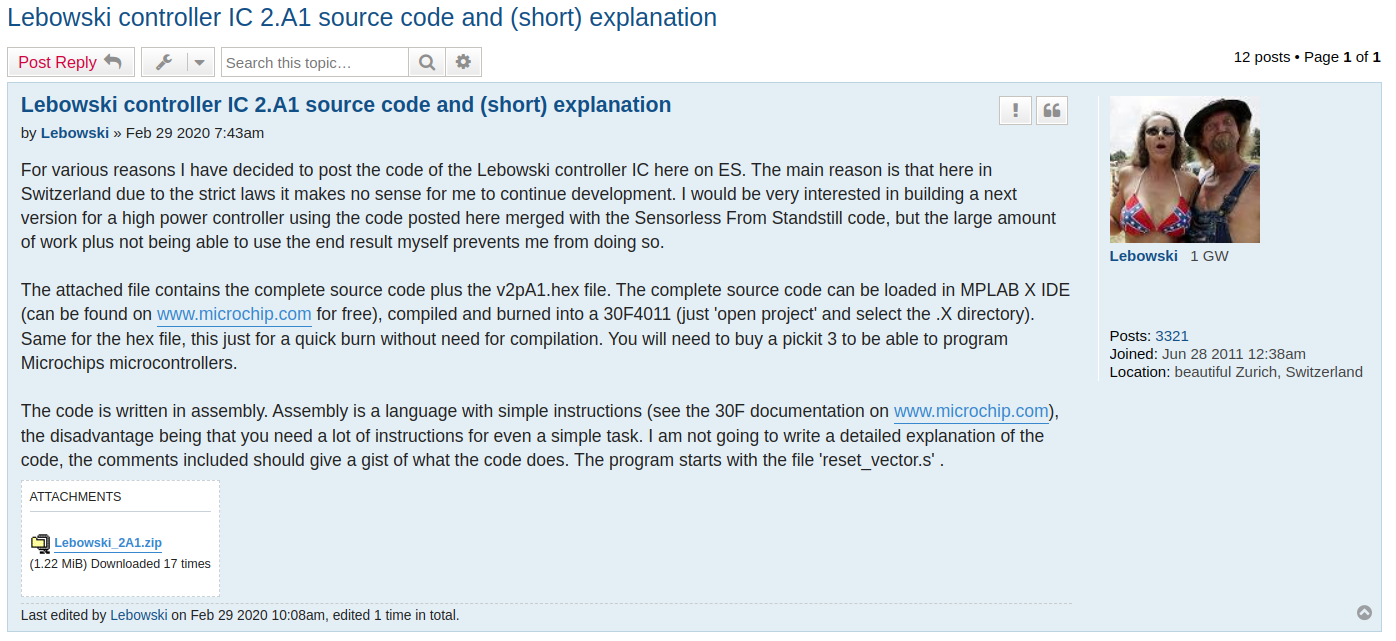Follow the www.microchip.com link near 30F documentation

[971, 411]
